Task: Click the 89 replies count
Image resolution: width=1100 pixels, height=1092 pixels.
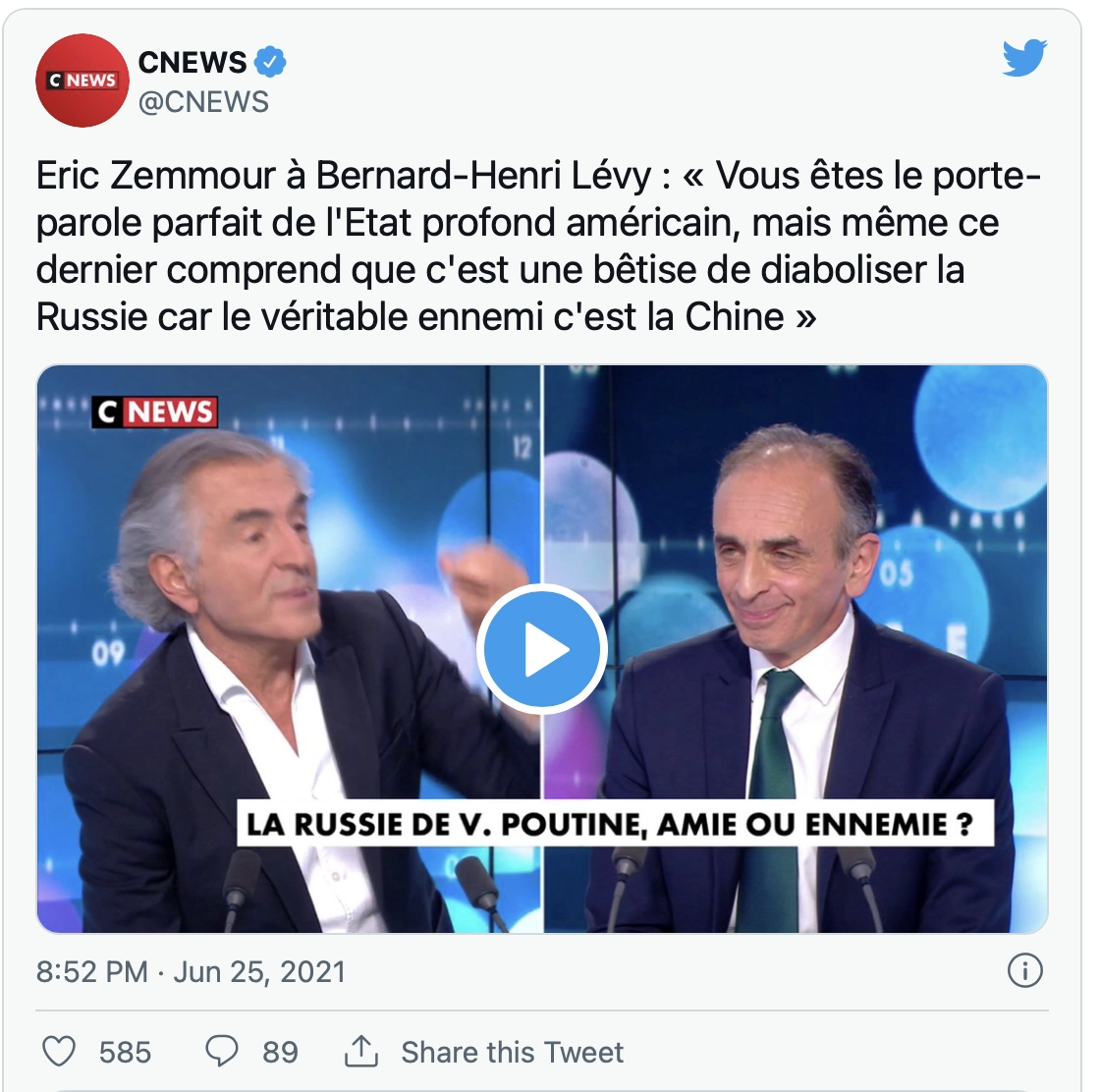Action: click(x=281, y=1052)
